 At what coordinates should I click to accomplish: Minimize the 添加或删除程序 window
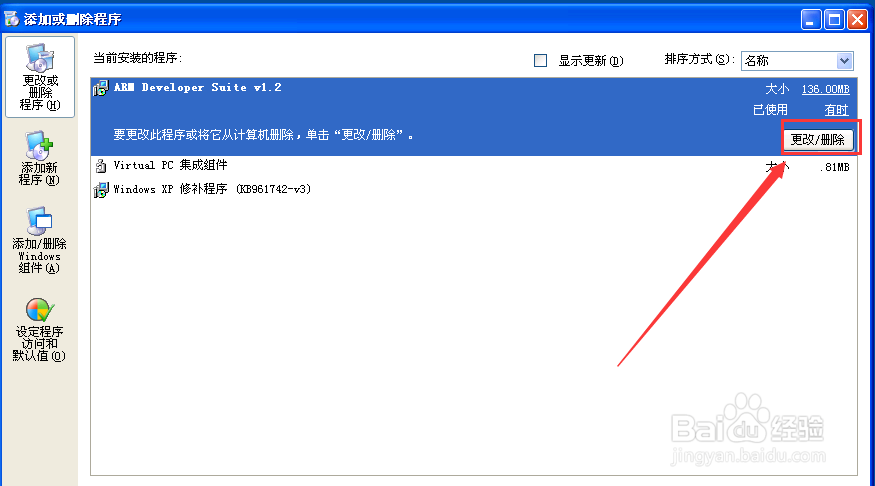coord(811,20)
